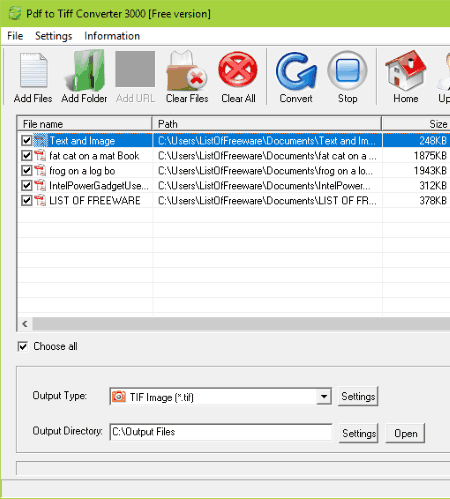The height and width of the screenshot is (499, 450).
Task: Select the 'frog on a log bo' file name
Action: pos(82,171)
